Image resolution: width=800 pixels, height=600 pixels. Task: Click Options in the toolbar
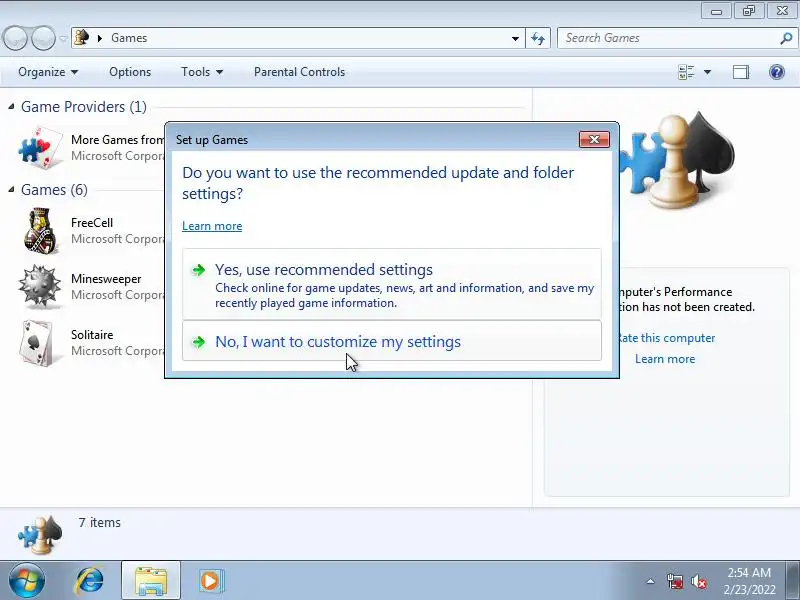[x=130, y=72]
